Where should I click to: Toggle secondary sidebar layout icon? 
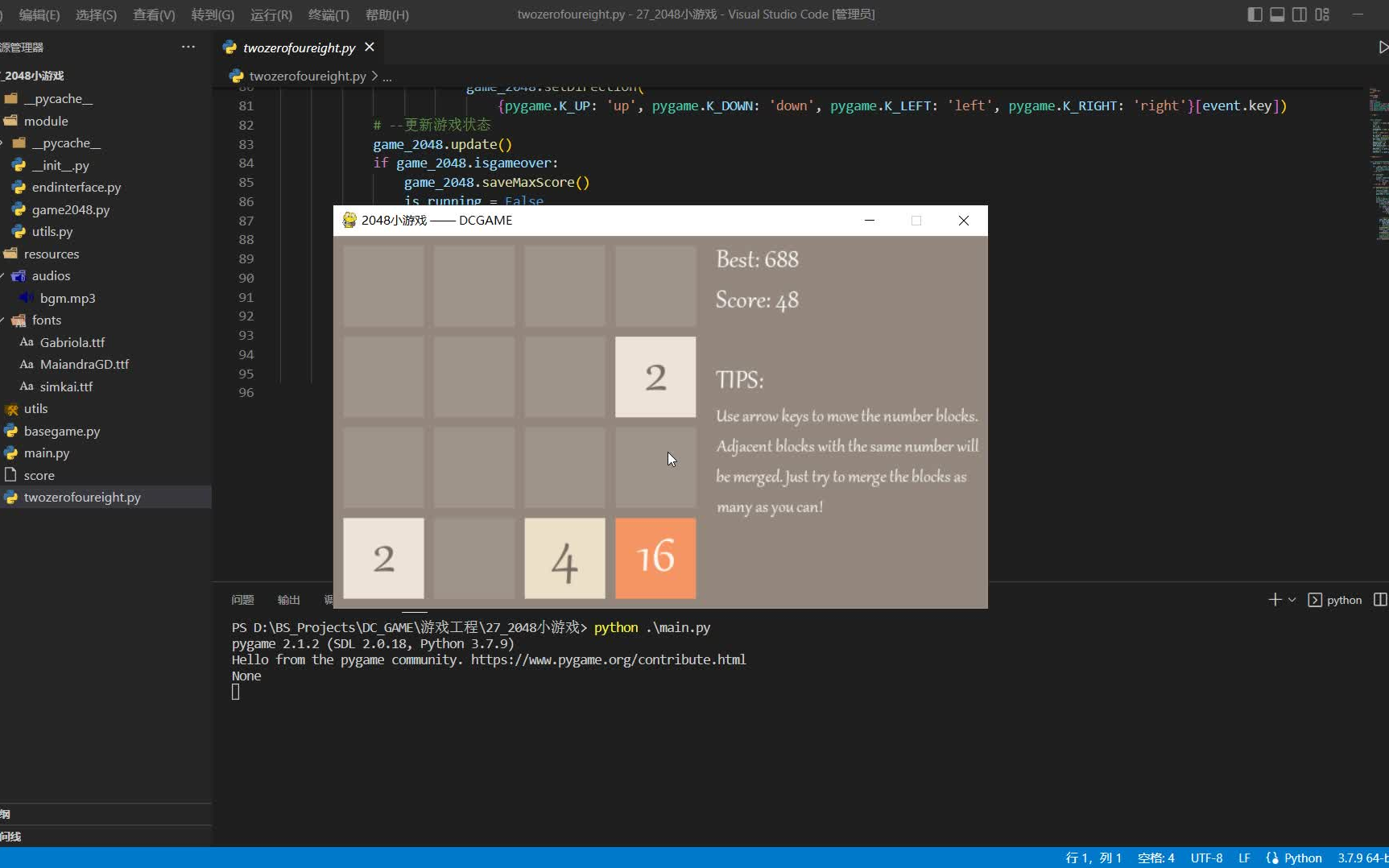click(x=1300, y=14)
